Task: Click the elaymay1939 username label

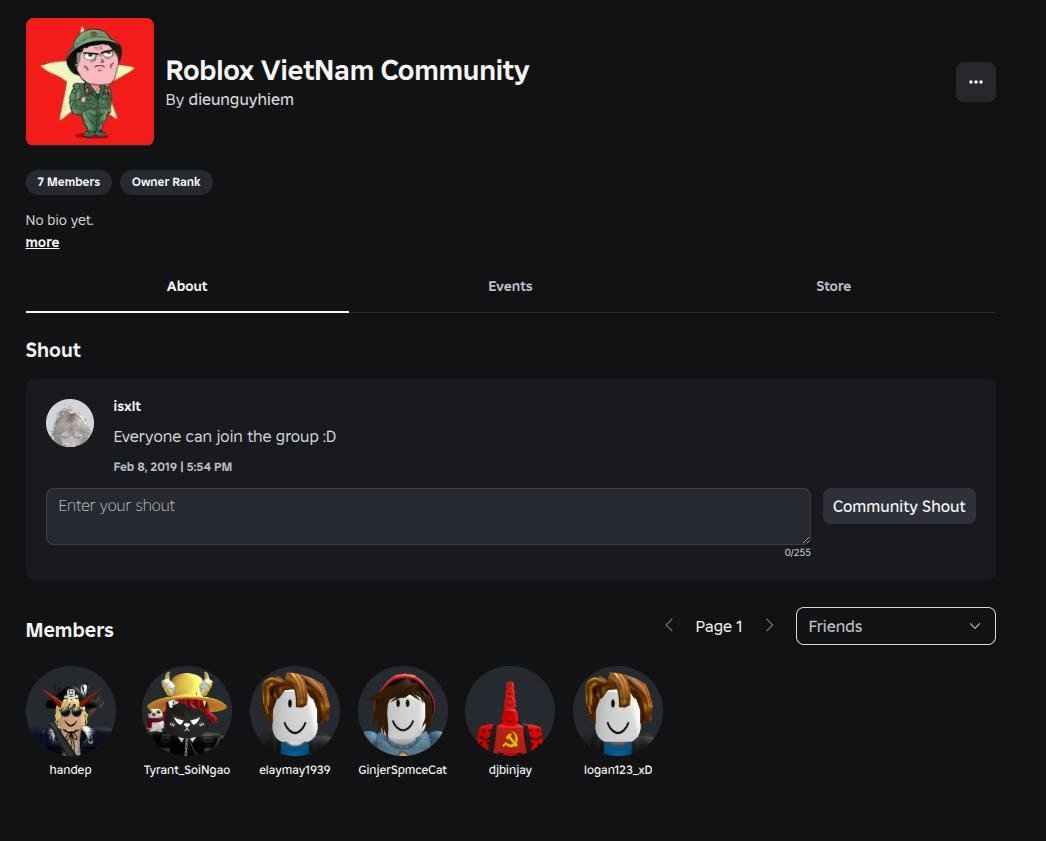Action: (295, 770)
